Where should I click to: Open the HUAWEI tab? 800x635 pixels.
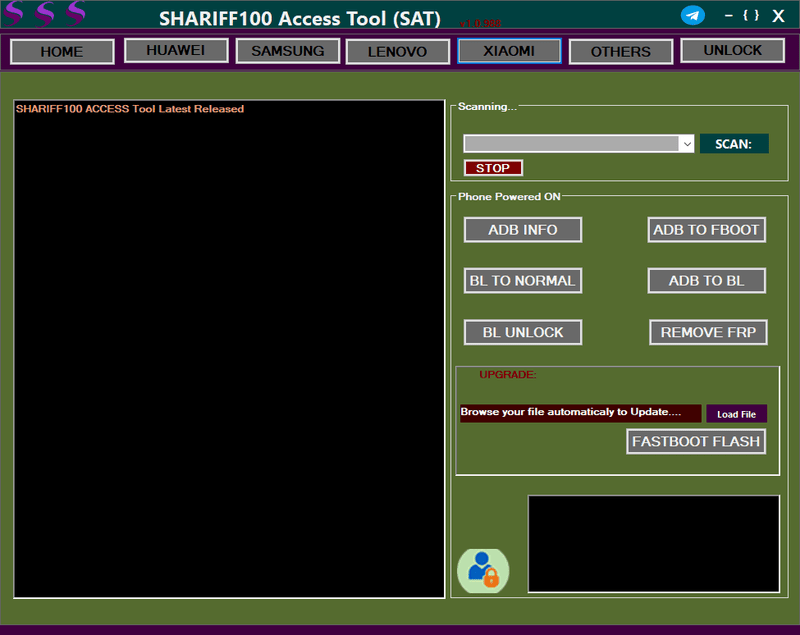[175, 51]
